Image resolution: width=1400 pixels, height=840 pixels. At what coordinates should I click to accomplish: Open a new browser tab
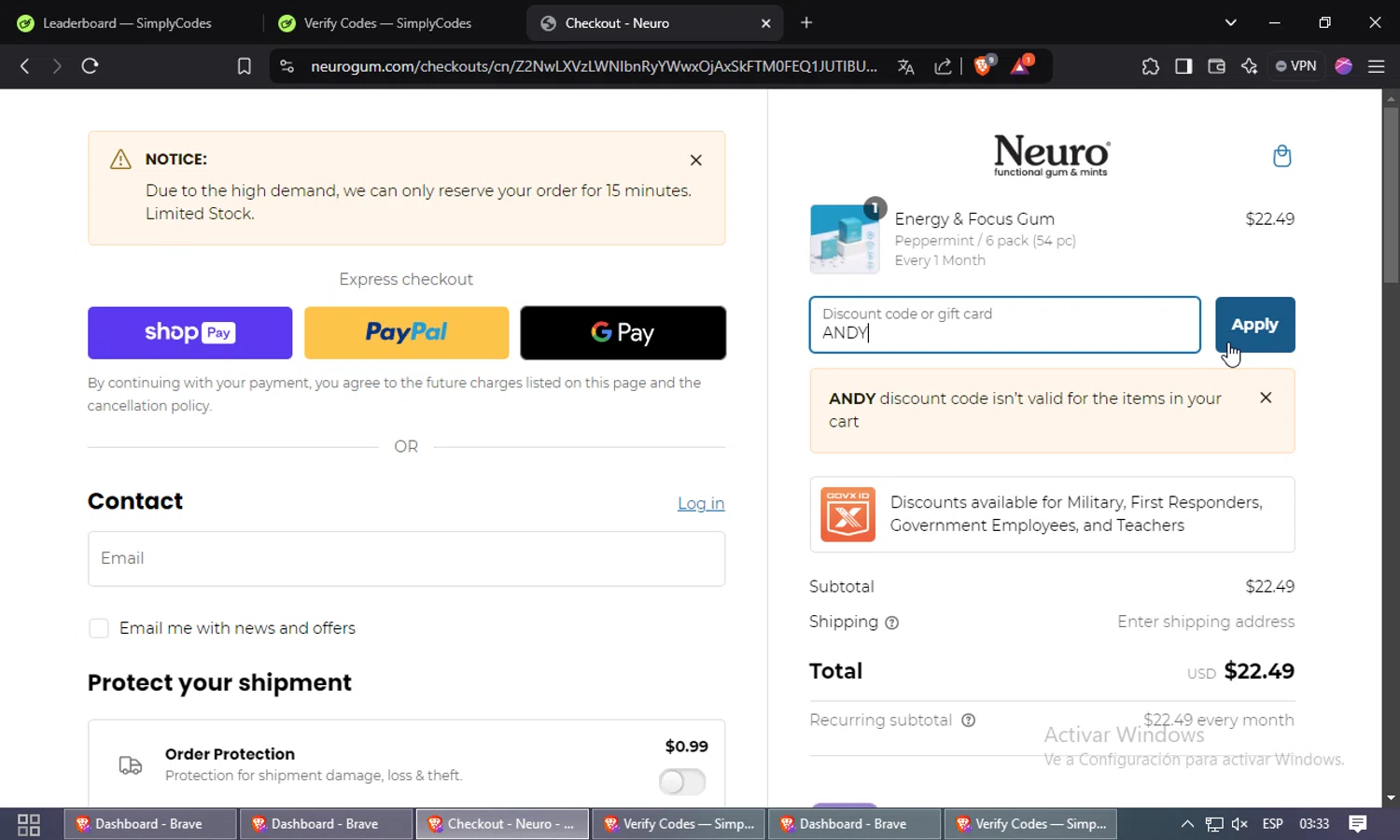click(806, 22)
